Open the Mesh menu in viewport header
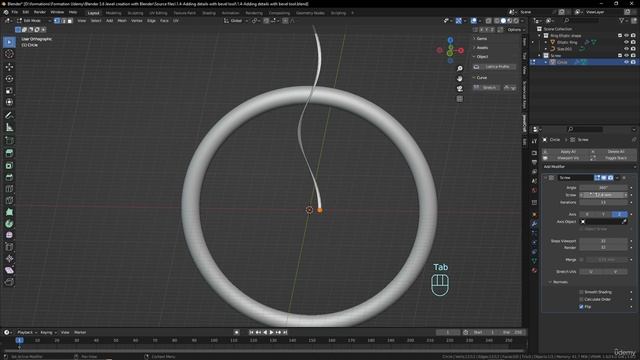 (122, 20)
